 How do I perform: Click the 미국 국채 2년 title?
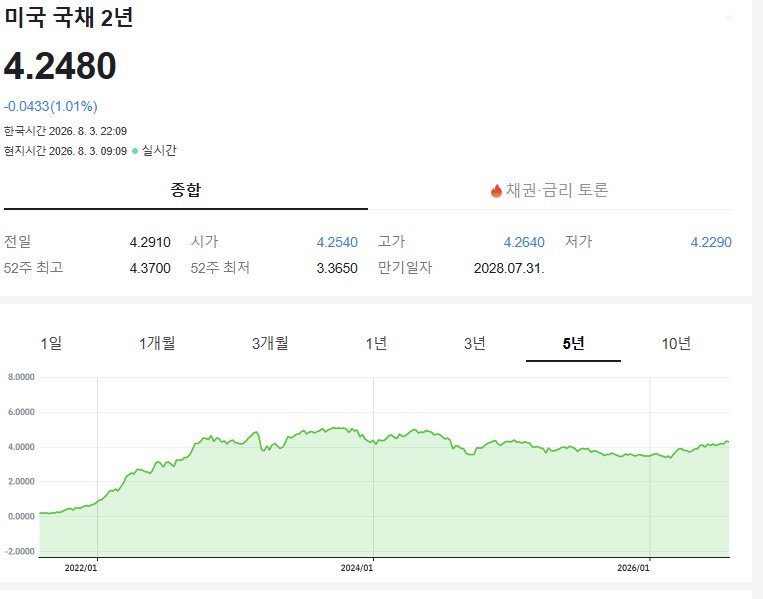point(69,17)
